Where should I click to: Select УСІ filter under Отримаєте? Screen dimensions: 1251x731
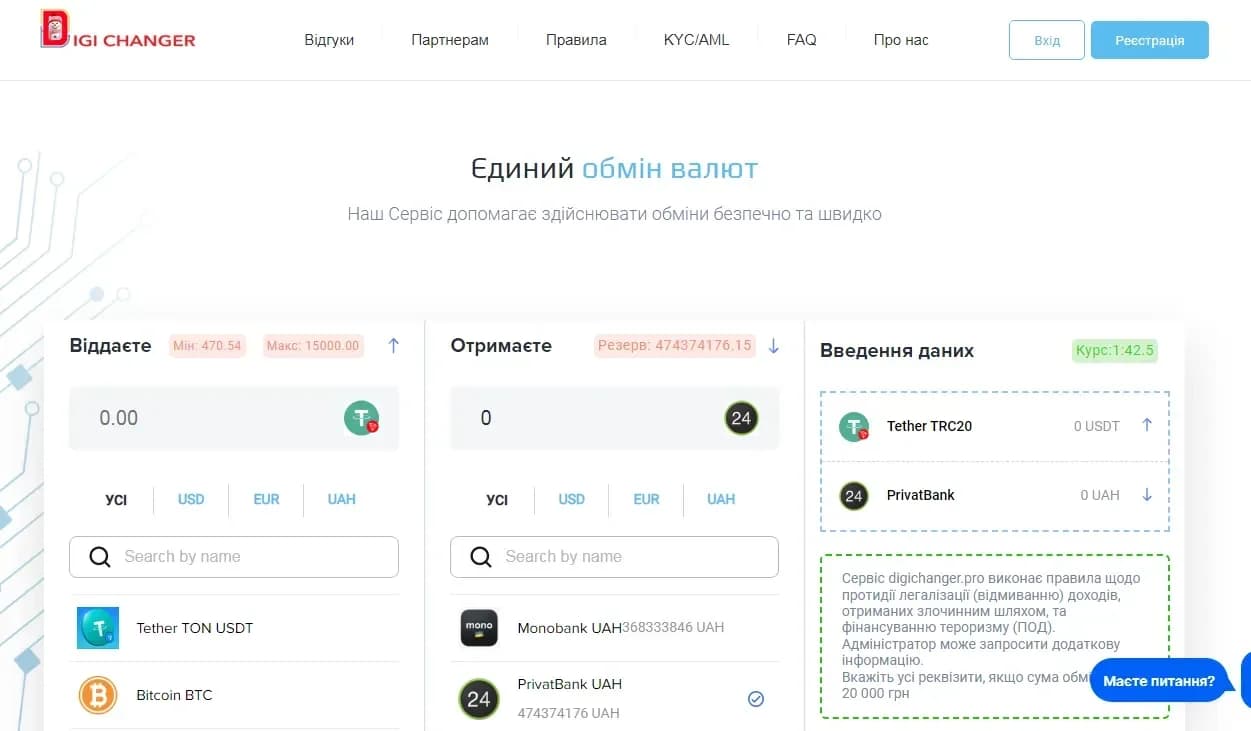point(497,499)
